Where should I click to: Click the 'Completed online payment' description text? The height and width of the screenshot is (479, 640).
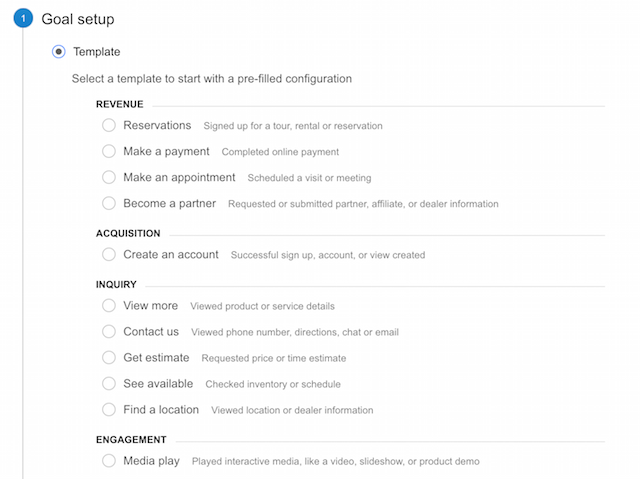tap(280, 152)
